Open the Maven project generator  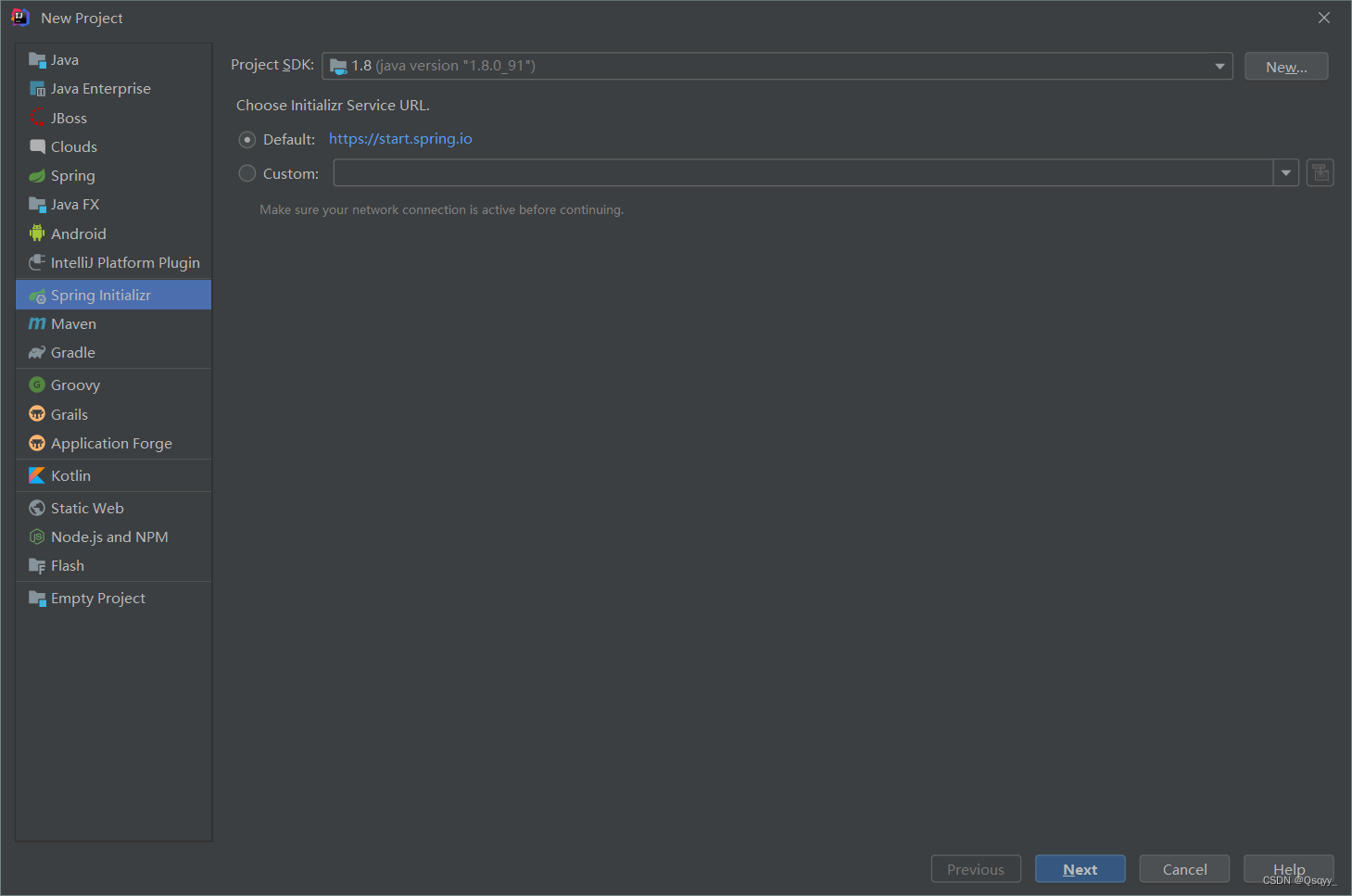point(72,322)
